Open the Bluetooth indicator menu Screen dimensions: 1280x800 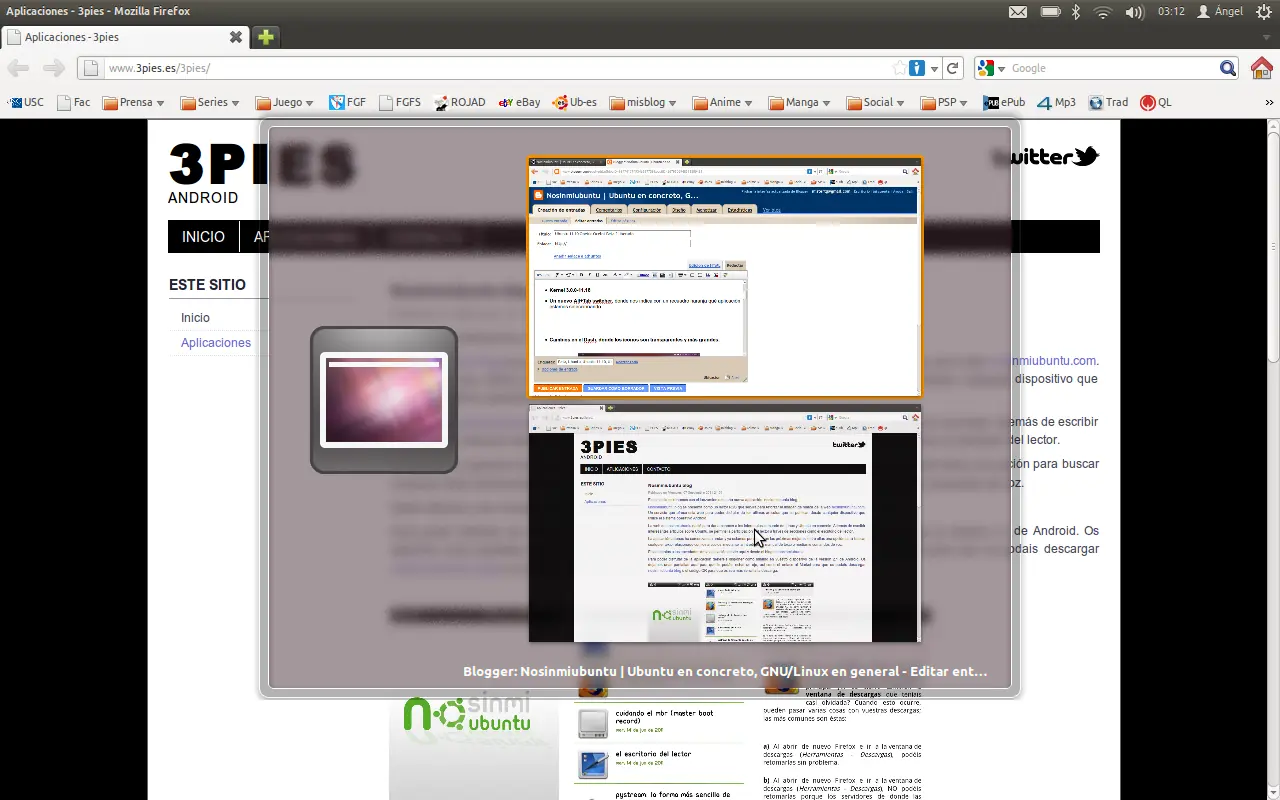(x=1076, y=12)
